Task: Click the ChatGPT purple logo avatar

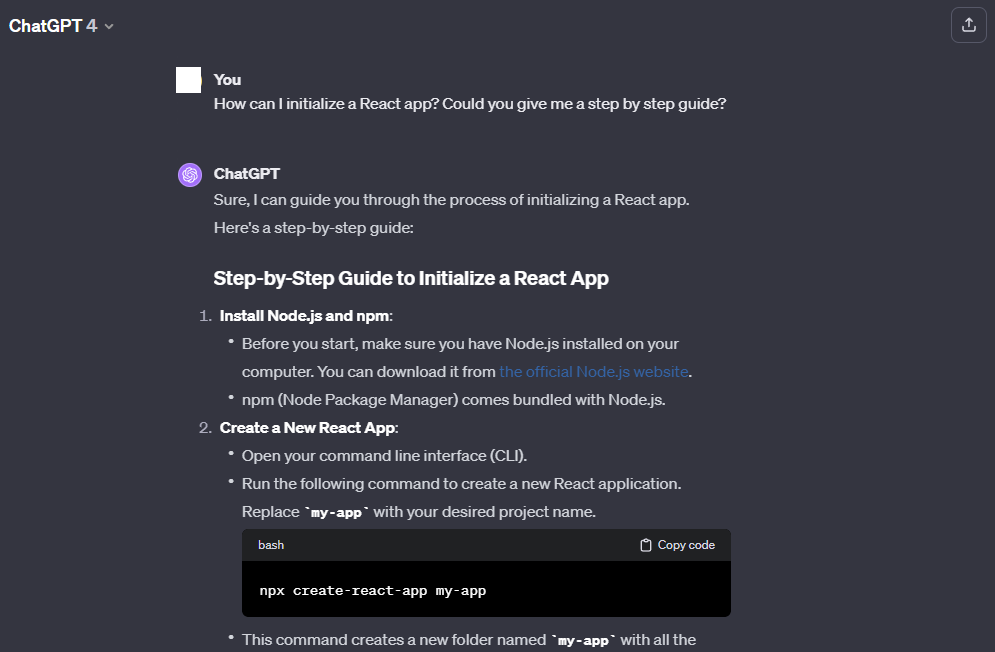Action: point(190,175)
